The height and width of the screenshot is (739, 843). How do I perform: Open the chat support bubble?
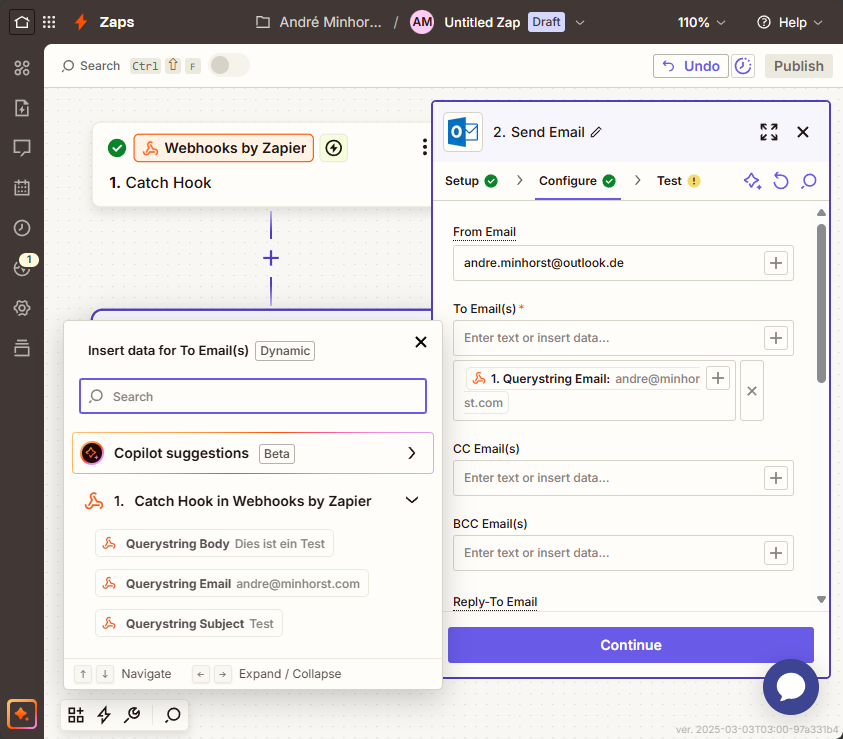tap(790, 687)
